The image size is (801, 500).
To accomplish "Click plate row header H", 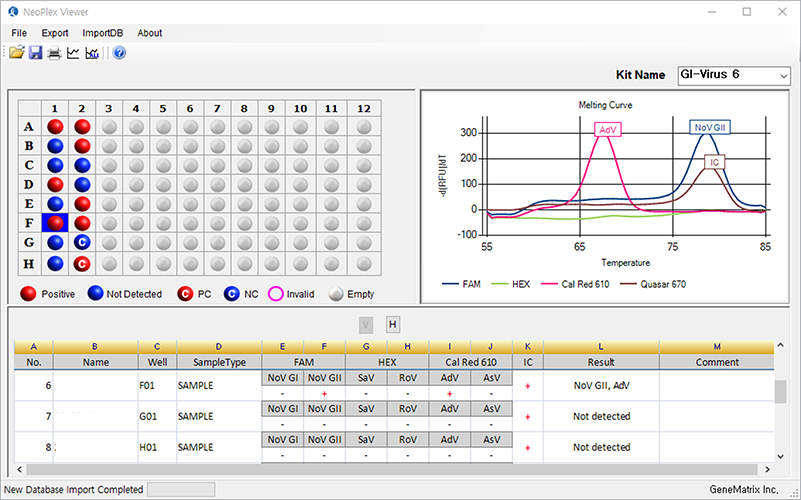I will (29, 264).
